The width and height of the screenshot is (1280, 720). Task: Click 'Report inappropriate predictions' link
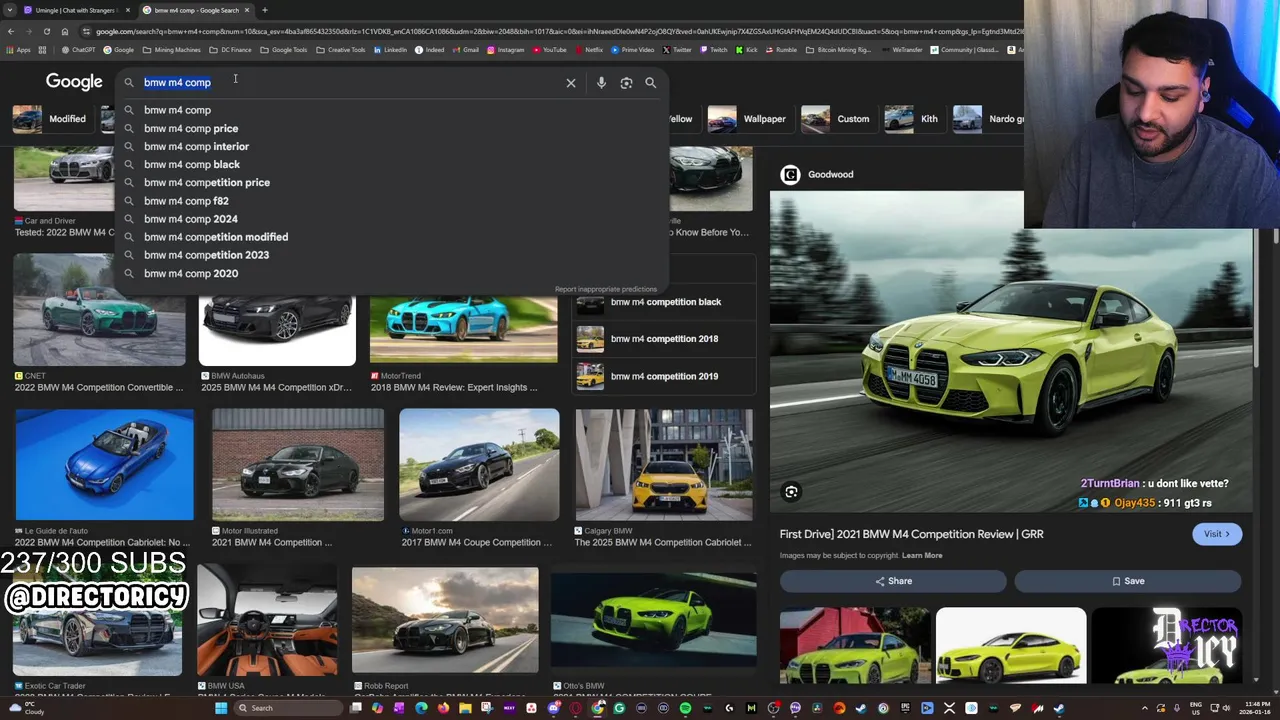606,289
